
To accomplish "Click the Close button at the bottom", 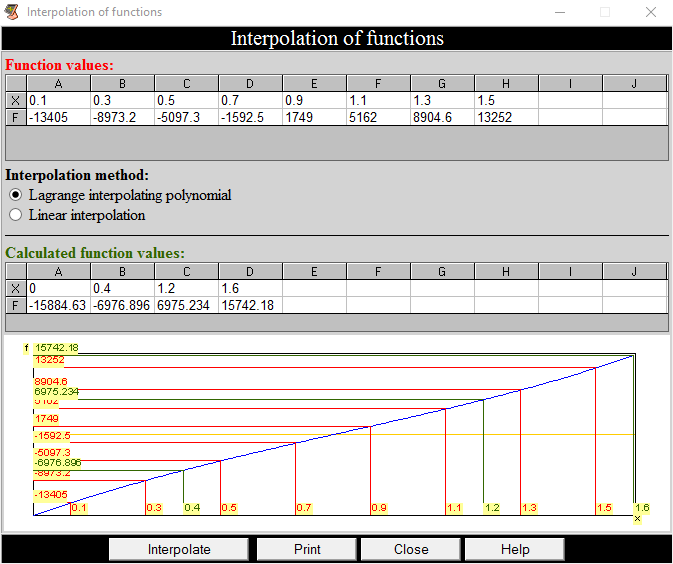I will click(x=411, y=549).
